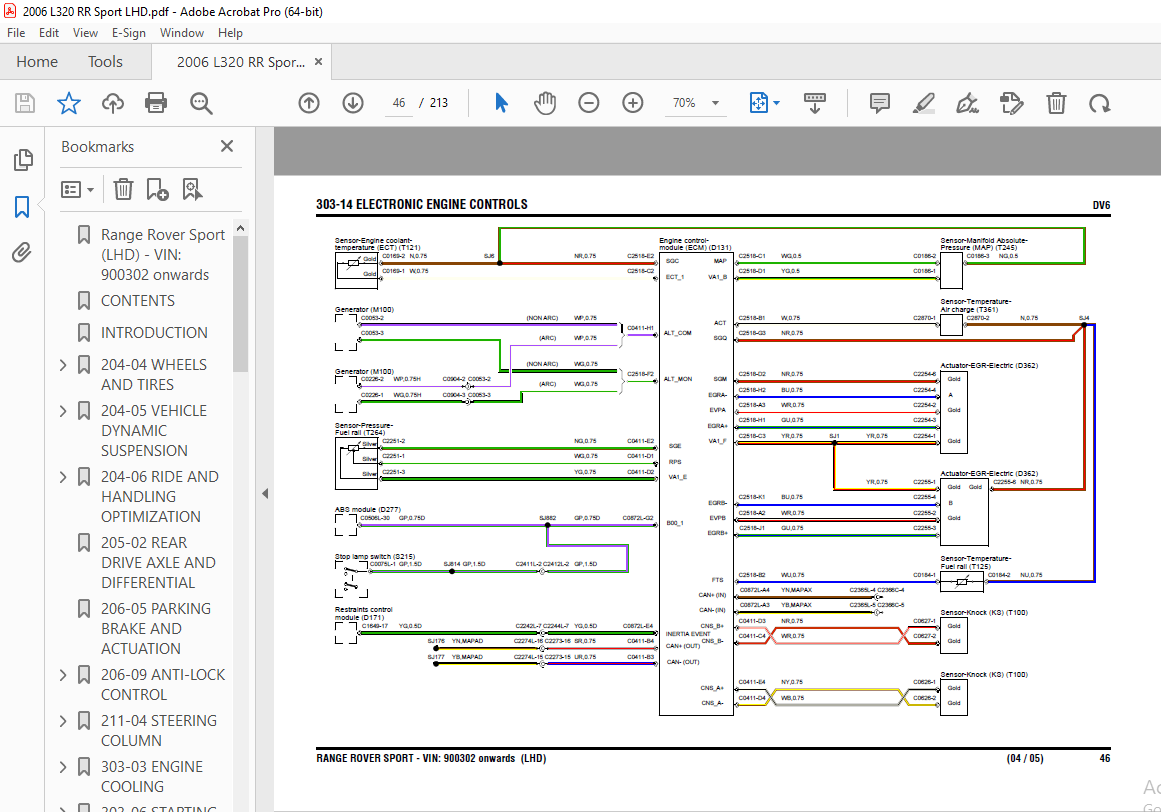Expand 204-04 Wheels and Tires bookmark
This screenshot has width=1161, height=812.
pyautogui.click(x=63, y=365)
